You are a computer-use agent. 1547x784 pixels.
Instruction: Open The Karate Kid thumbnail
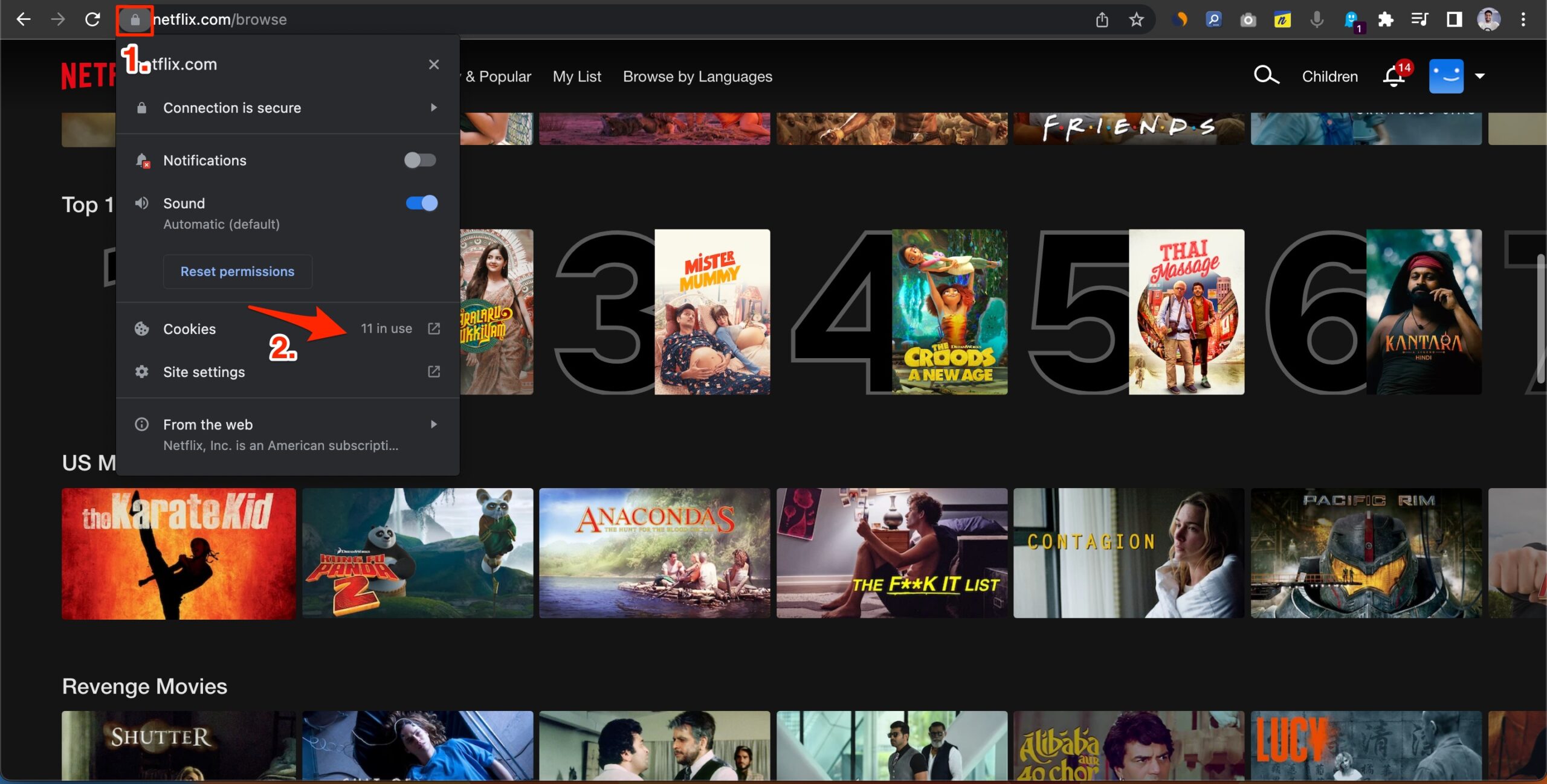pos(179,553)
